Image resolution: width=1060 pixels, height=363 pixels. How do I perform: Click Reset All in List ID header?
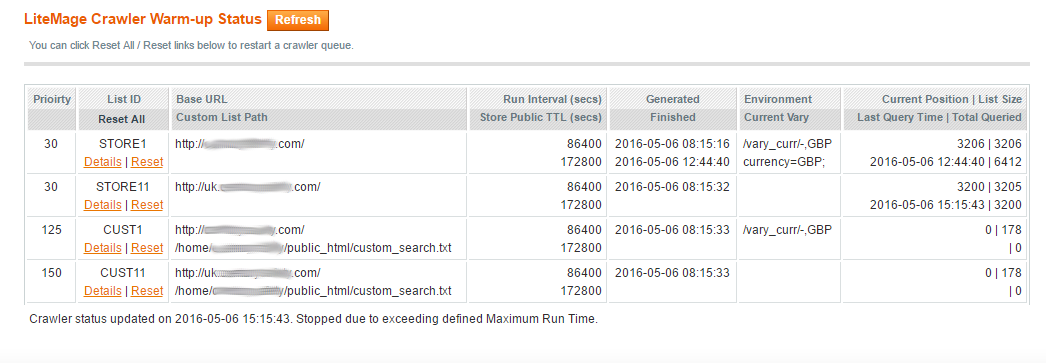click(x=122, y=119)
